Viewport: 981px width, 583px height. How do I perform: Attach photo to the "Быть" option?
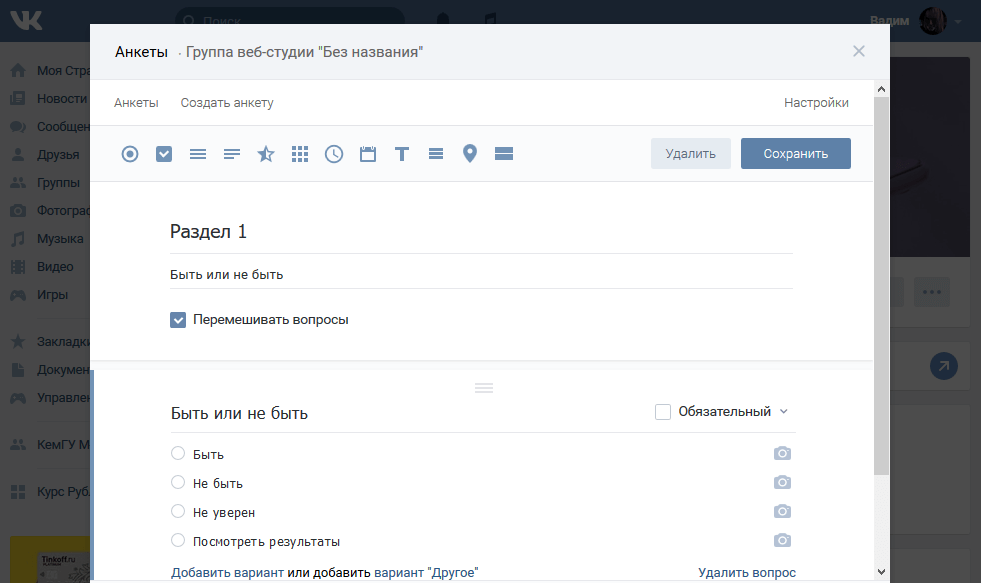[782, 454]
